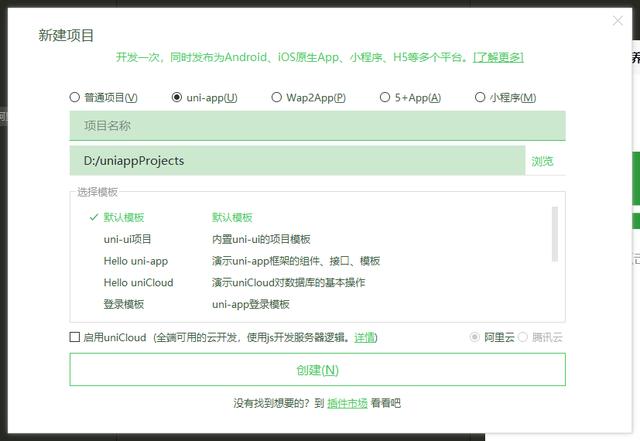Close the 新建项目 dialog with the X
This screenshot has height=441, width=640.
[618, 21]
